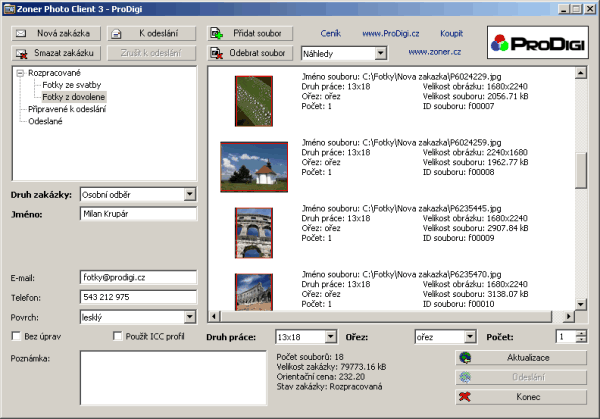
Task: Open the Povrch dropdown
Action: (190, 317)
